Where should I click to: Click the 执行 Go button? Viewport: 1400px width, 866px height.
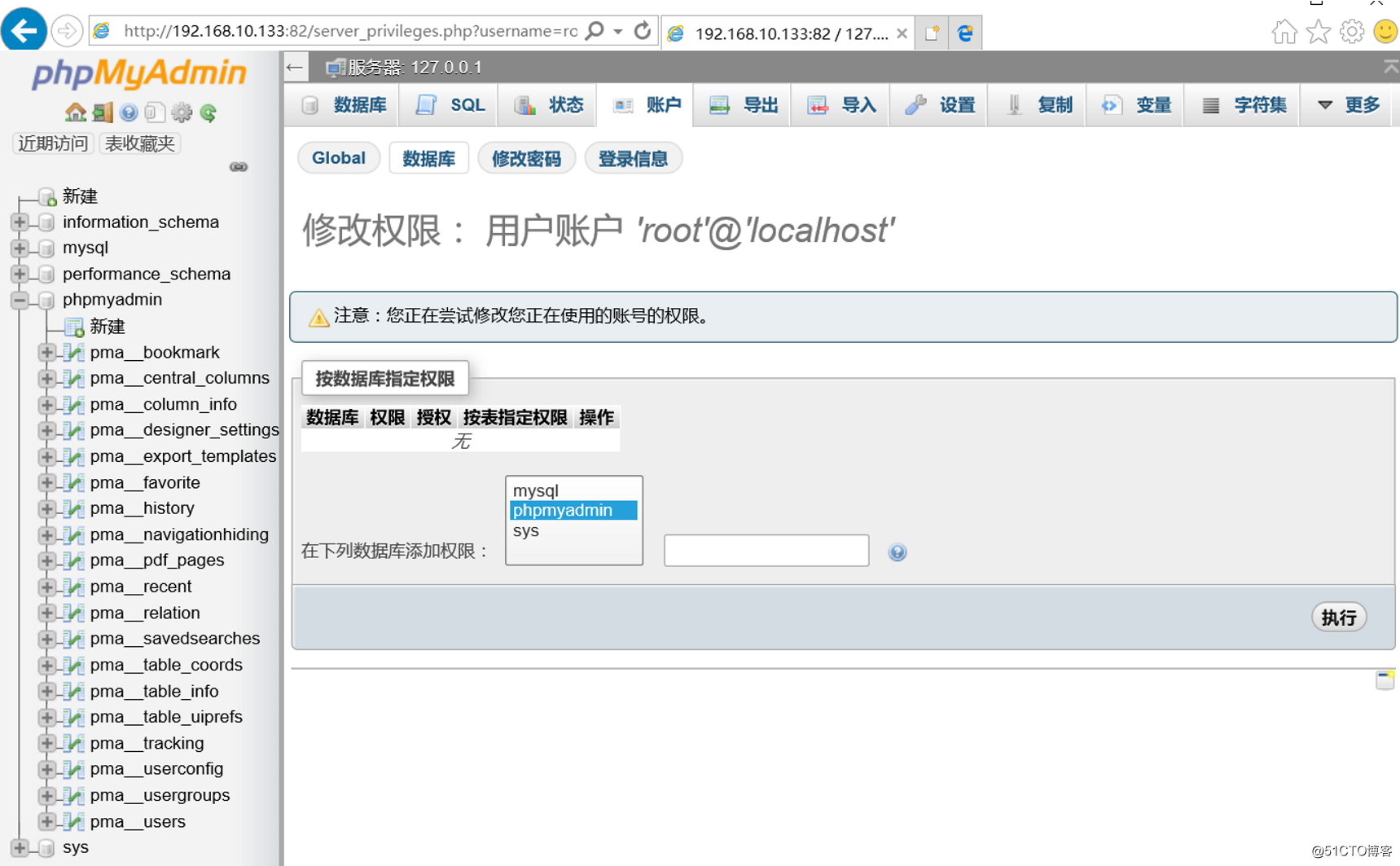[1338, 618]
